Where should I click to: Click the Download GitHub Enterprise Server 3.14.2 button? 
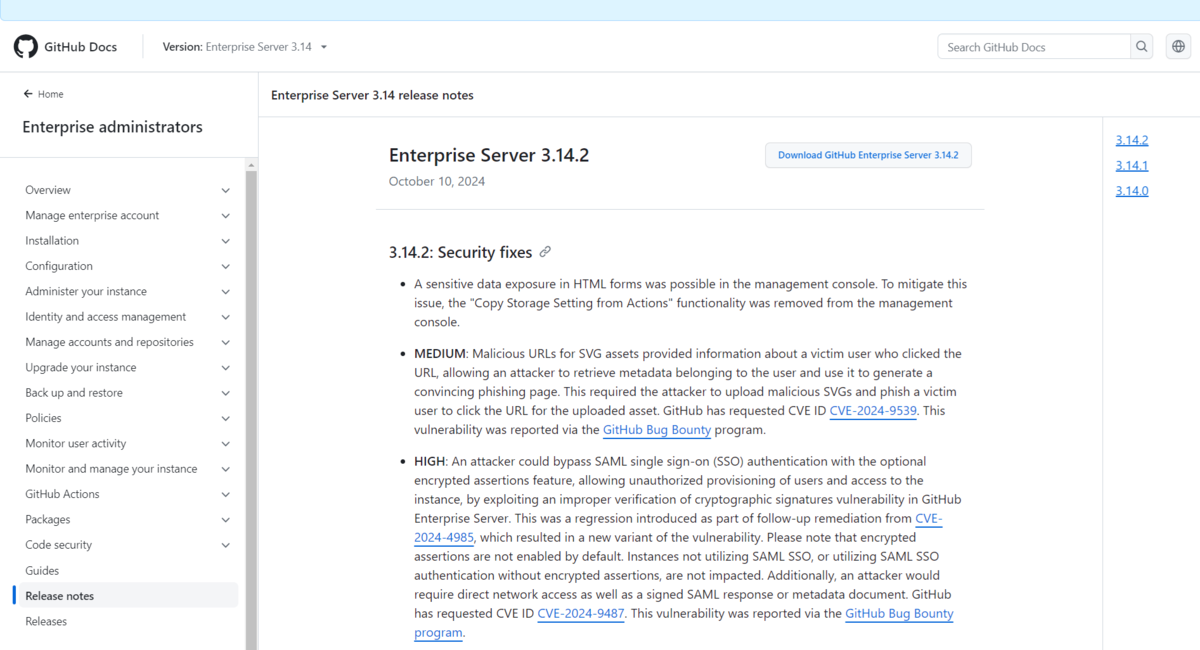868,155
